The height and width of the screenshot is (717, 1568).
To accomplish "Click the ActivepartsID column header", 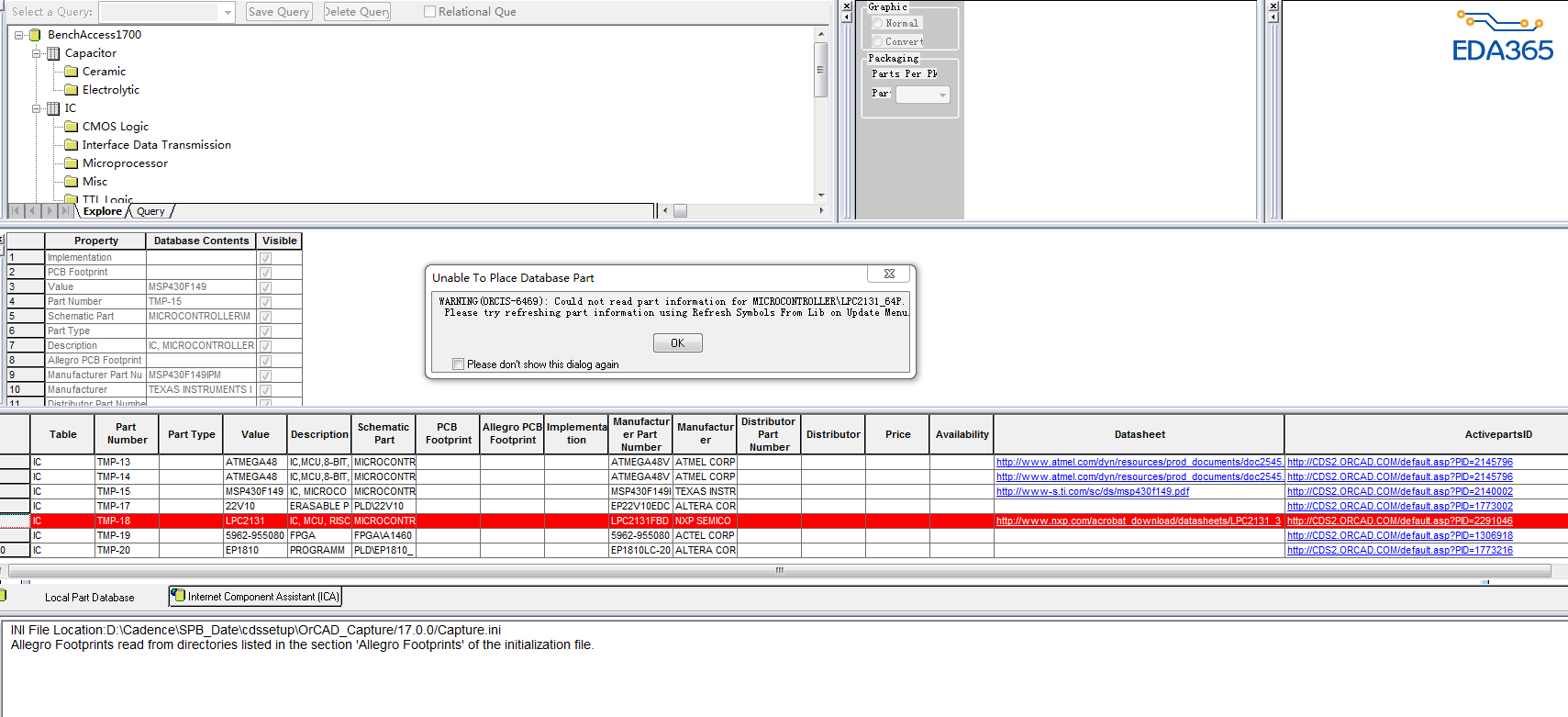I will (1498, 435).
